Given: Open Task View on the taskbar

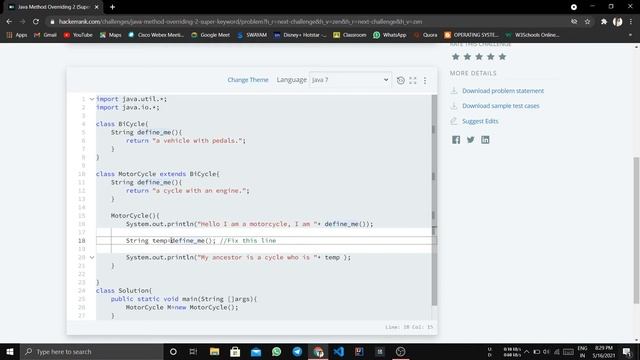Looking at the screenshot, I should [193, 351].
